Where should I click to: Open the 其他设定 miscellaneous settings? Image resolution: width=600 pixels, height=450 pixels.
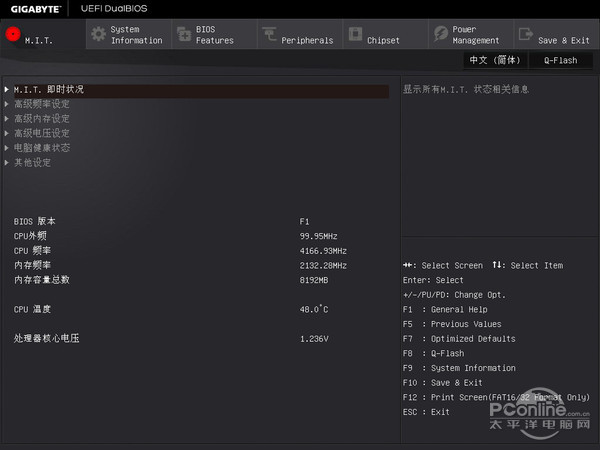click(x=32, y=162)
